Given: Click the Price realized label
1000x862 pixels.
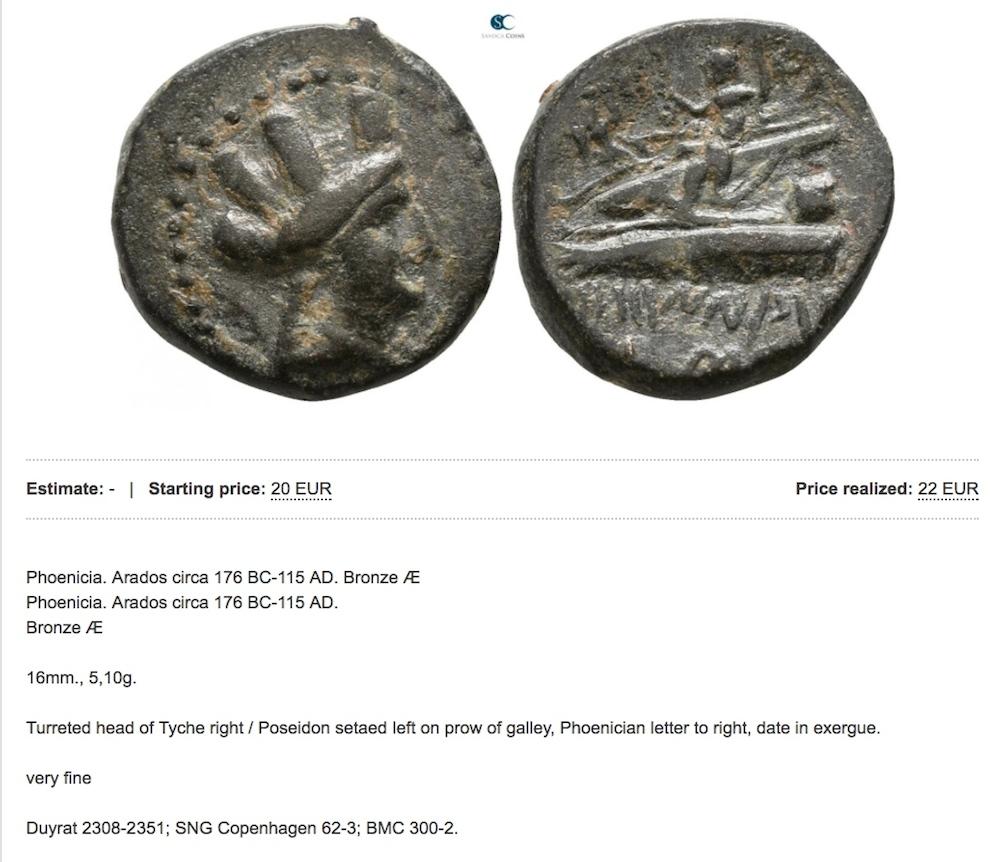Looking at the screenshot, I should (x=854, y=489).
